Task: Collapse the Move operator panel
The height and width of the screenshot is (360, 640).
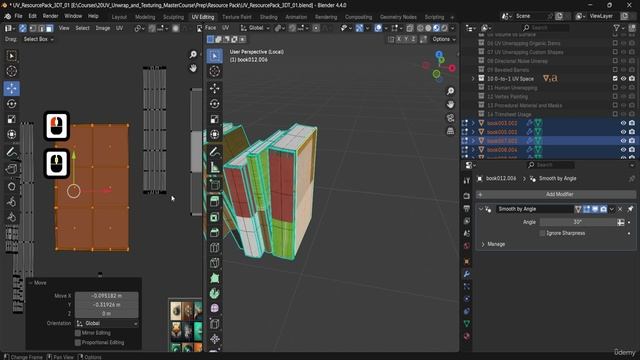Action: pyautogui.click(x=30, y=283)
